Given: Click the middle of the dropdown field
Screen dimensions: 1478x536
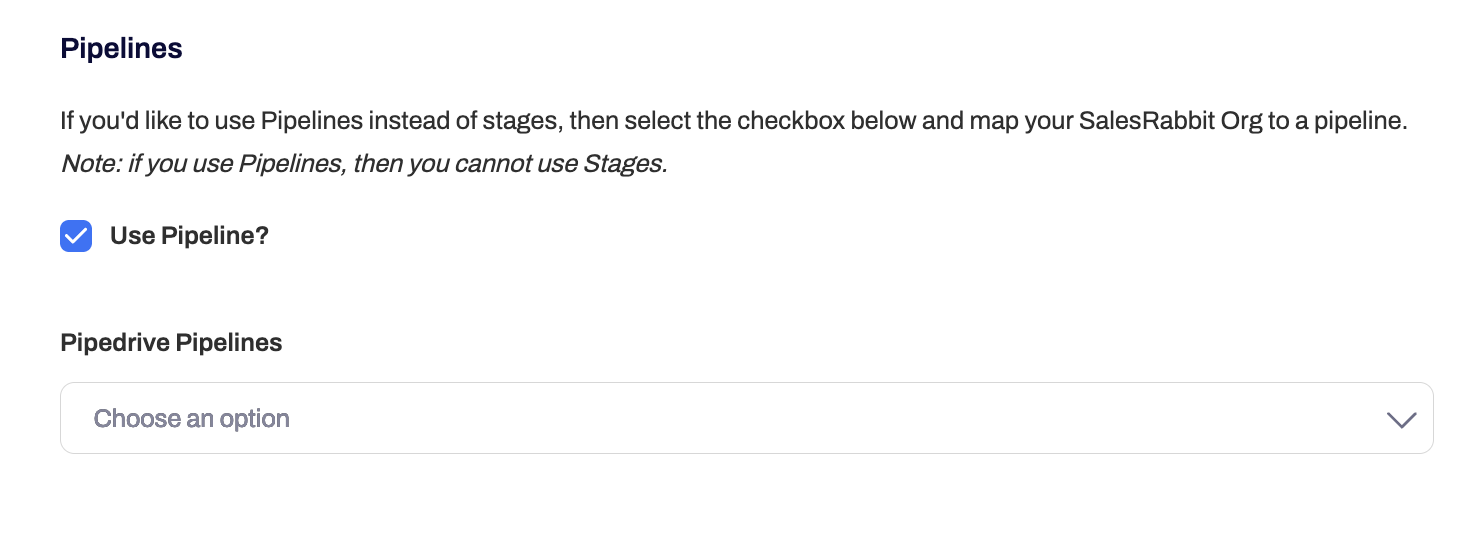Looking at the screenshot, I should click(746, 418).
